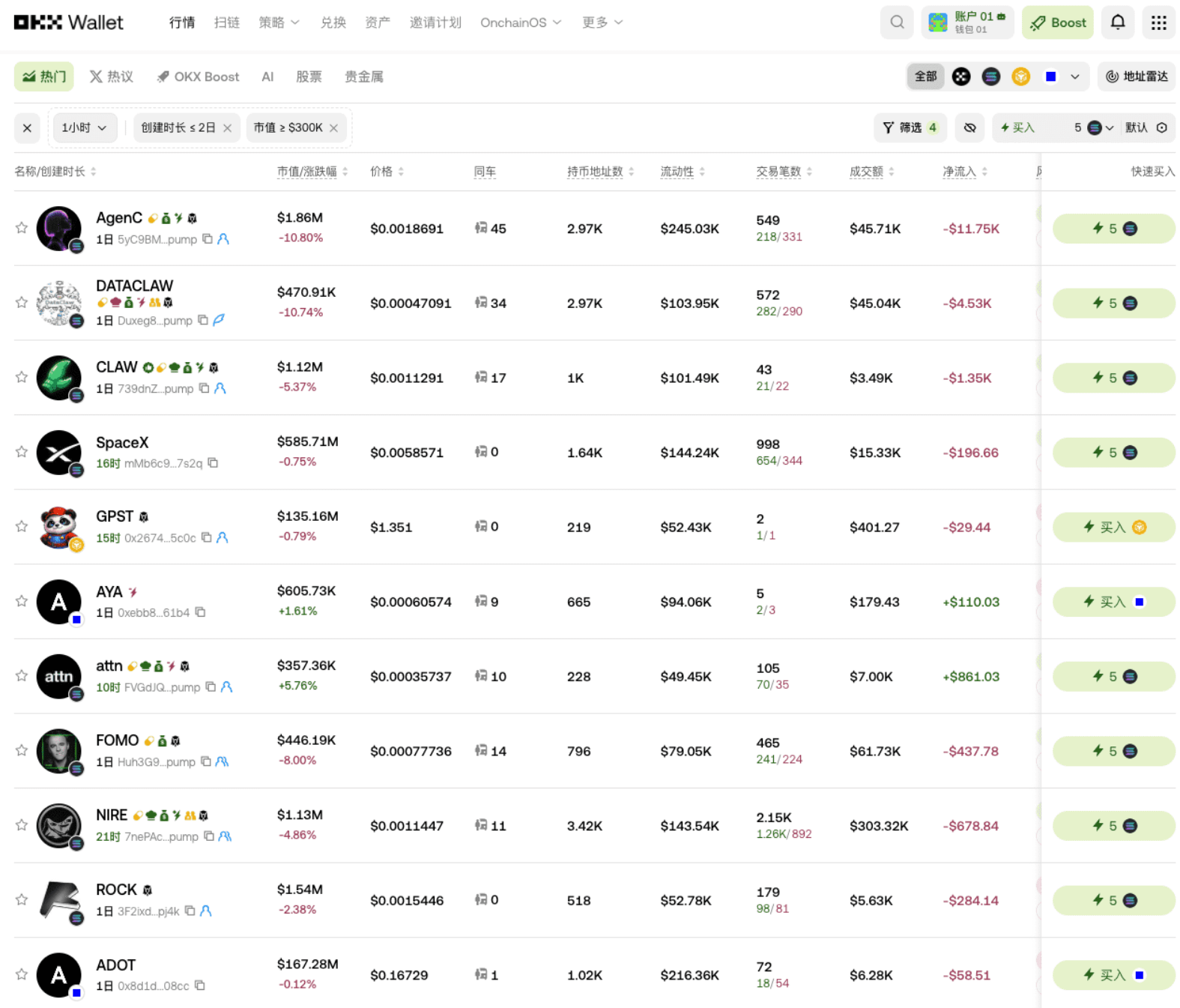The height and width of the screenshot is (1008, 1180).
Task: Open the apps grid menu
Action: point(1158,22)
